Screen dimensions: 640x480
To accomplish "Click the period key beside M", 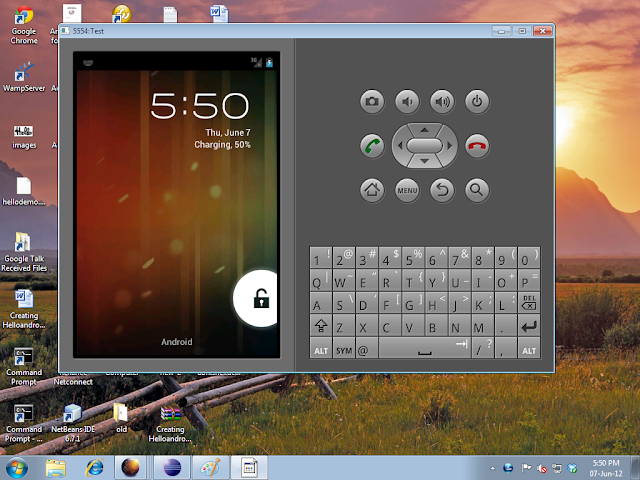I will click(x=506, y=326).
